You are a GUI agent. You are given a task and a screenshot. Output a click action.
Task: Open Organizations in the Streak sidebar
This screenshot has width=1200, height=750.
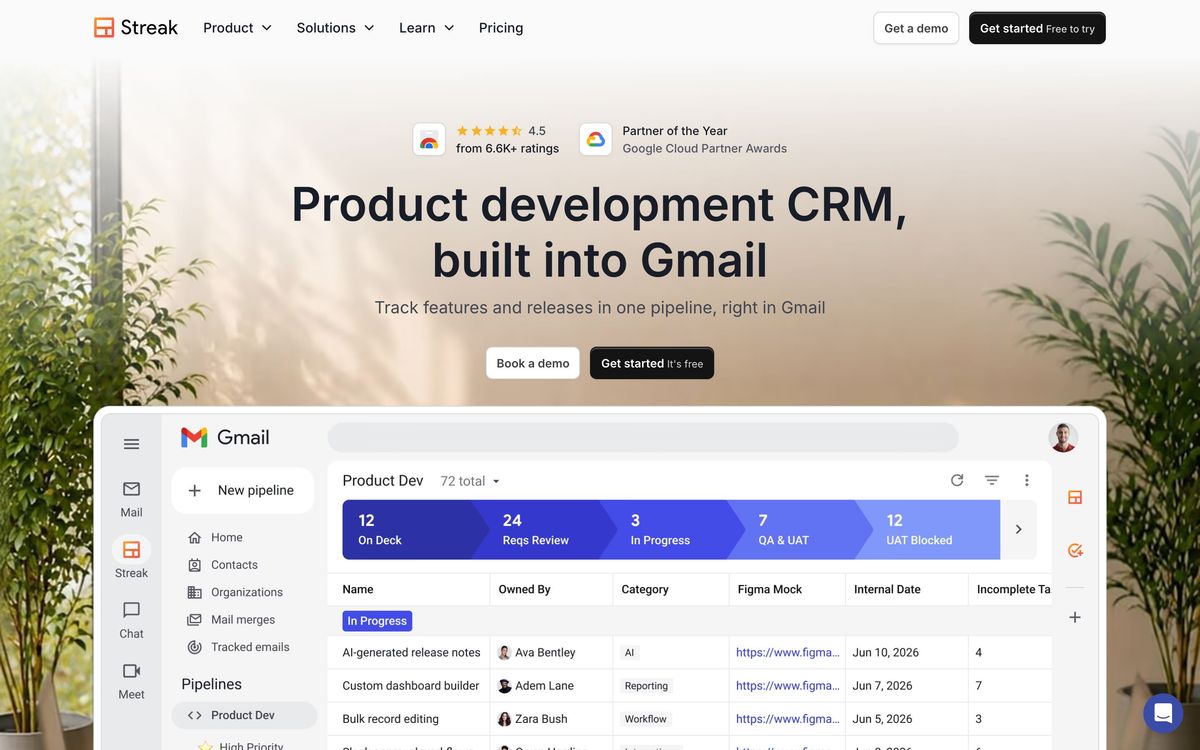235,592
